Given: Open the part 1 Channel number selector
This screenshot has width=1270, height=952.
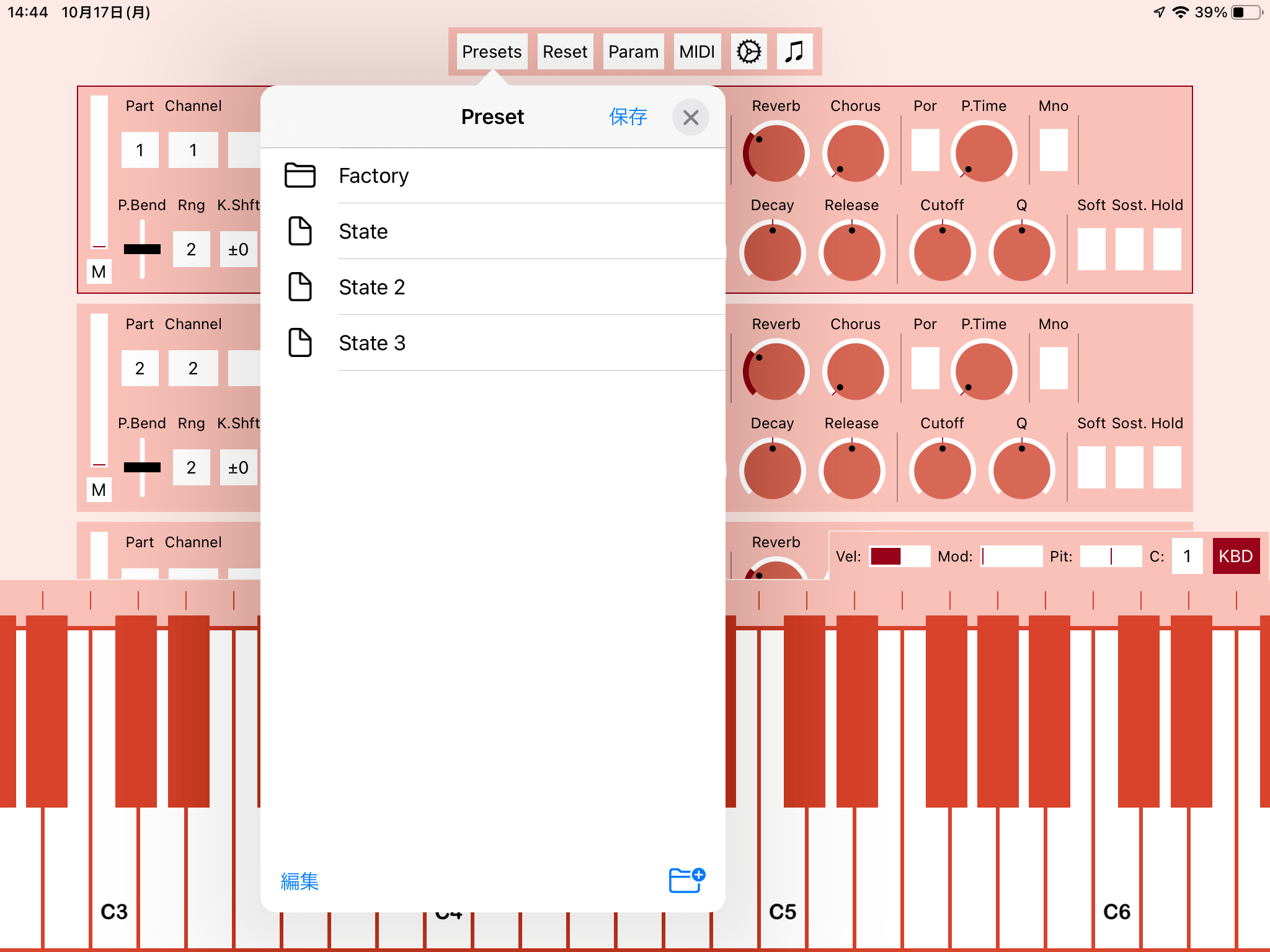Looking at the screenshot, I should point(193,150).
